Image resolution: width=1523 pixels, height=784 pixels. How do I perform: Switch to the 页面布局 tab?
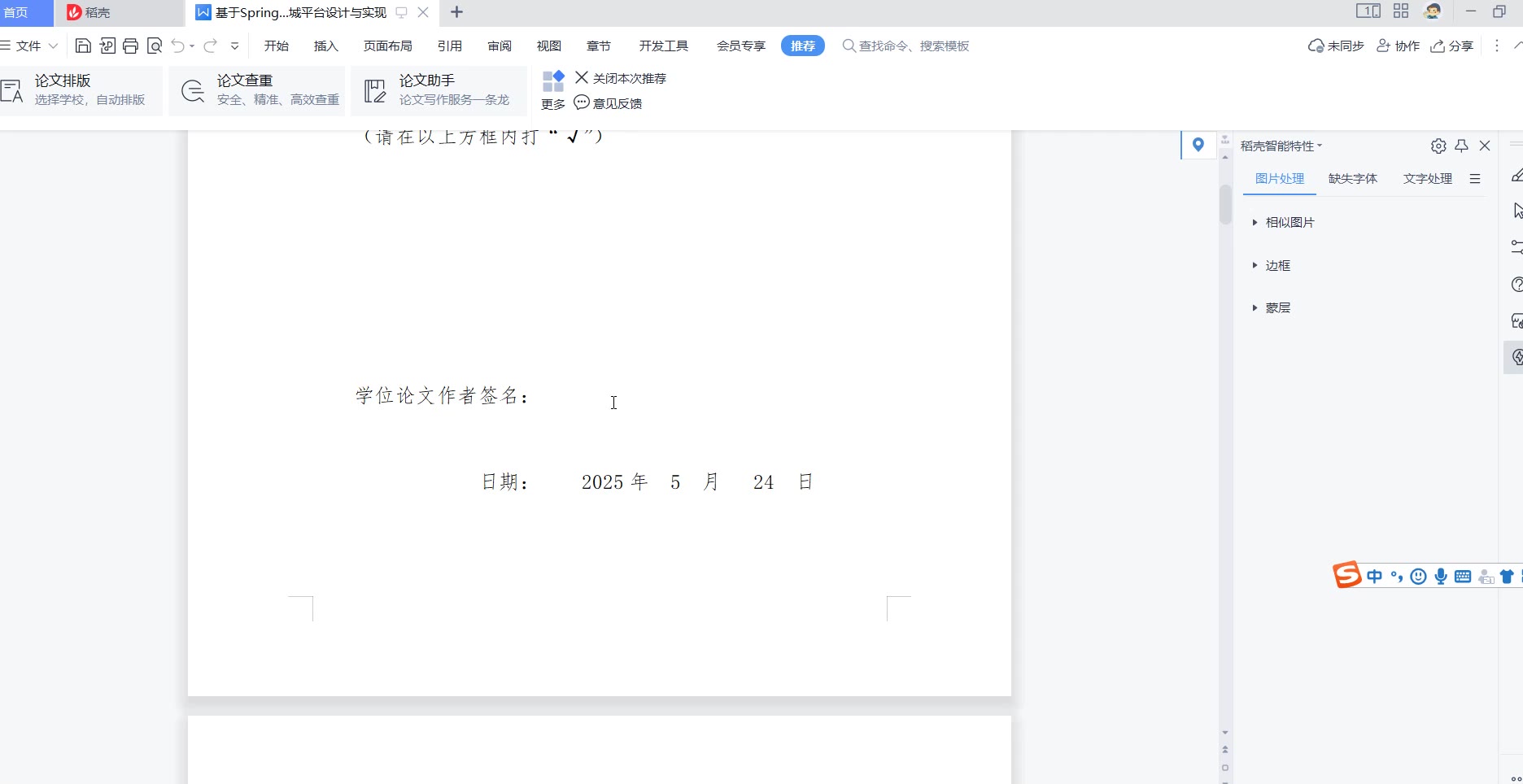388,46
